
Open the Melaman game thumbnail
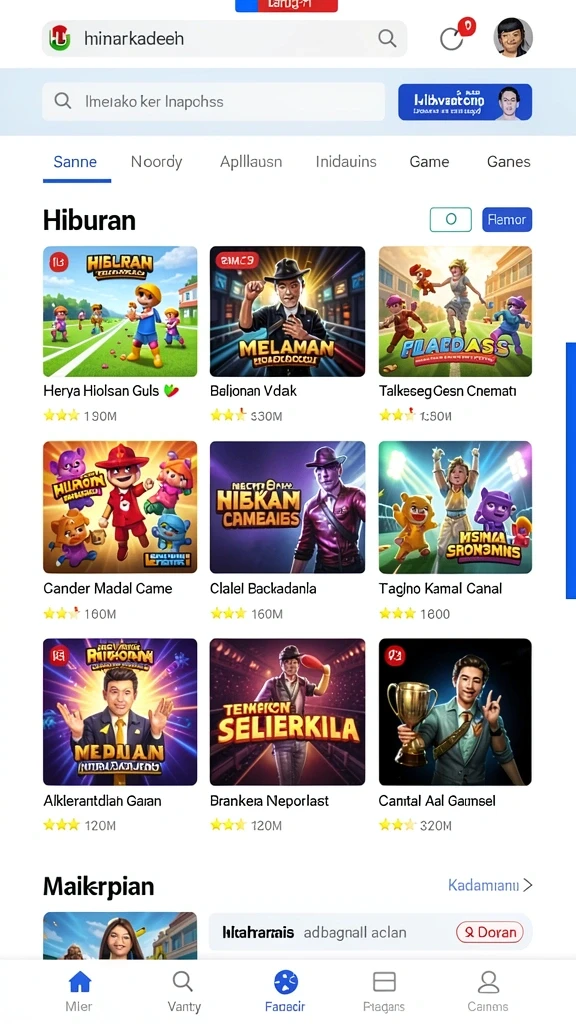[287, 312]
